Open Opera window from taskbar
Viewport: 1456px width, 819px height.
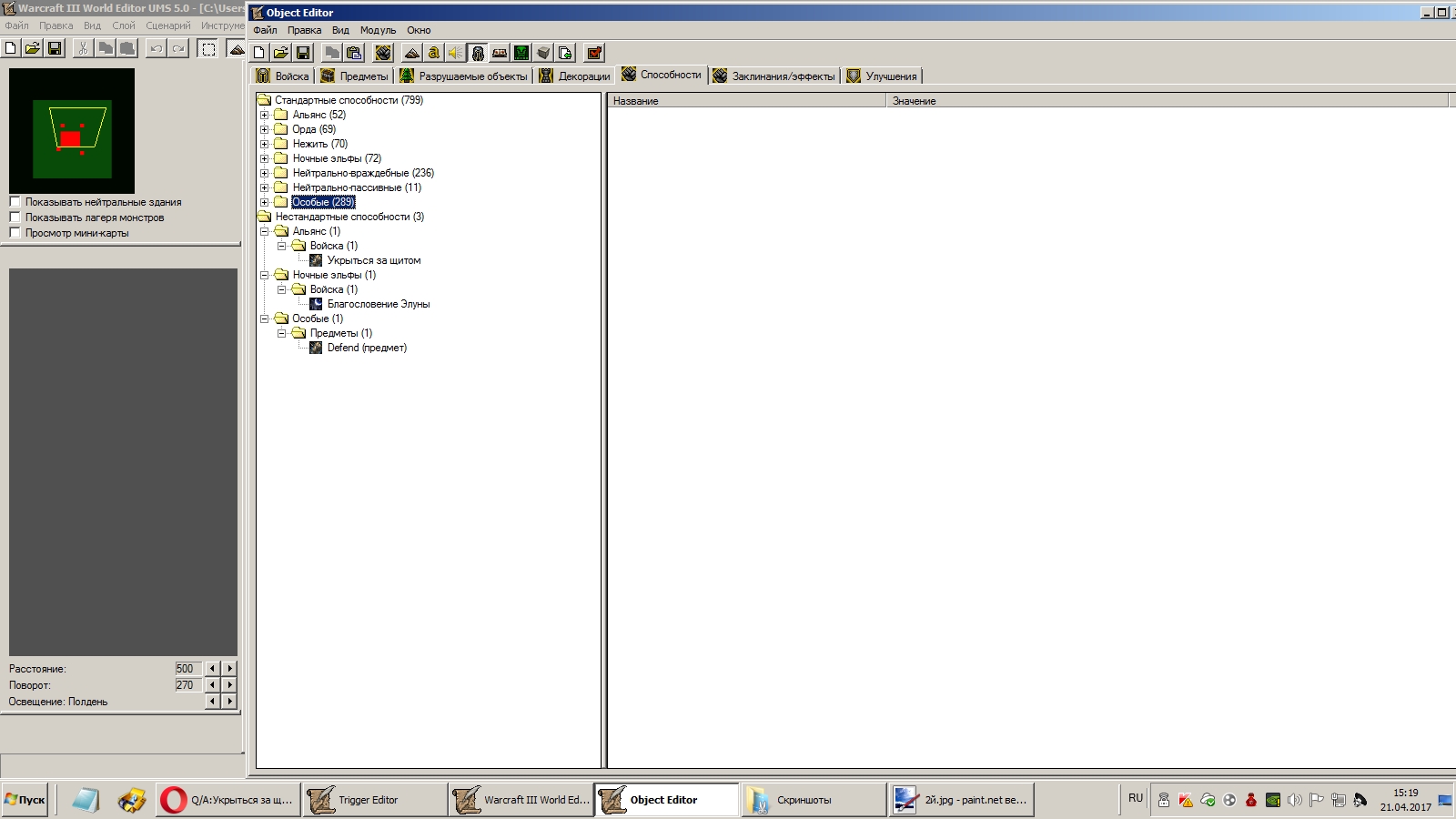point(228,800)
